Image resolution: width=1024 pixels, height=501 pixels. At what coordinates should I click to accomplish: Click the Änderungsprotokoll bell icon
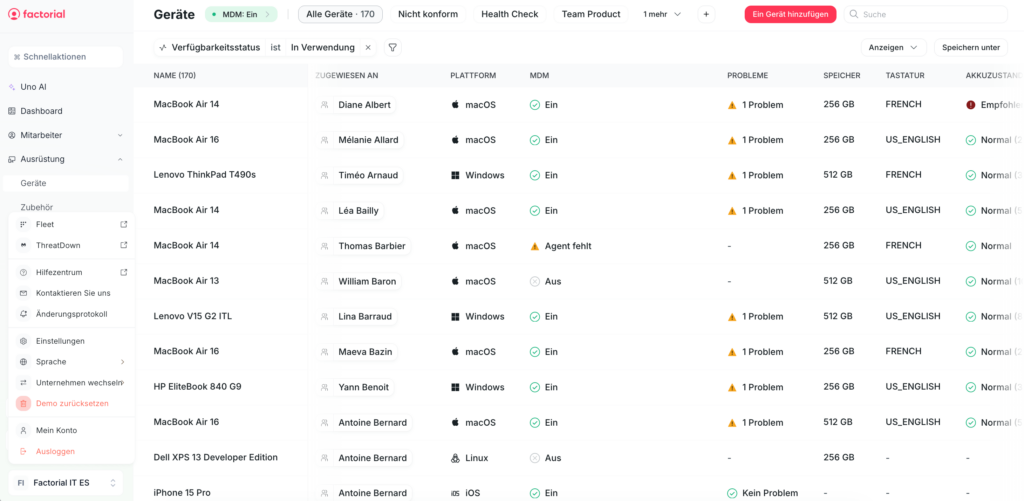24,314
